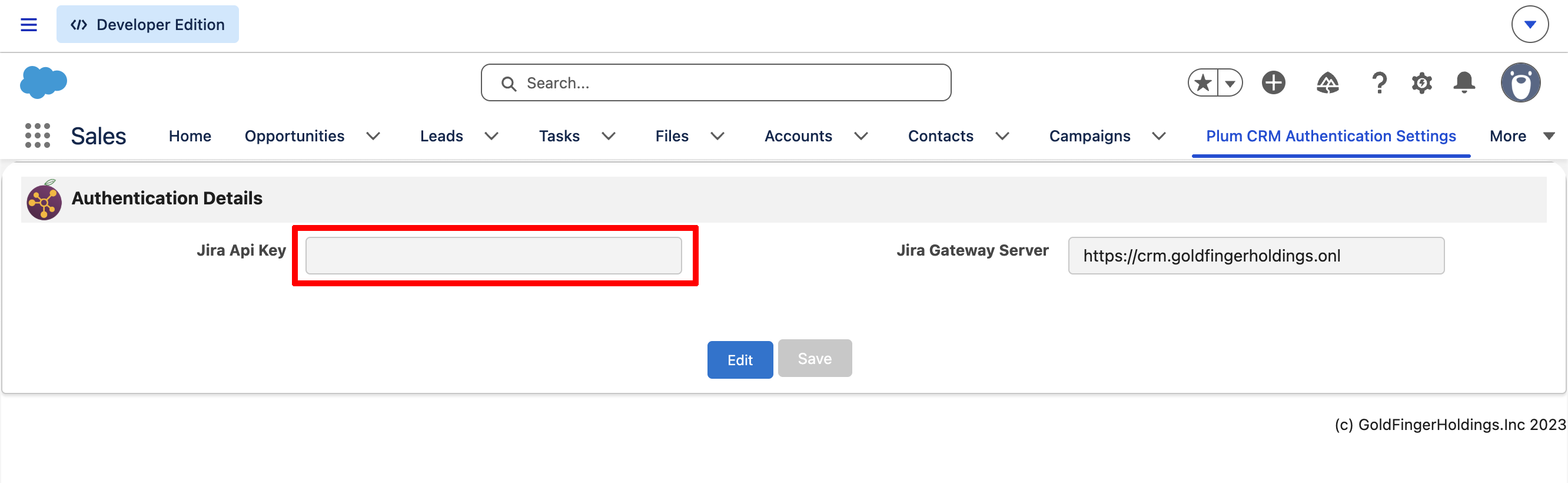Click the Salesforce cloud logo
Screen dimensions: 1568x483
(x=43, y=82)
